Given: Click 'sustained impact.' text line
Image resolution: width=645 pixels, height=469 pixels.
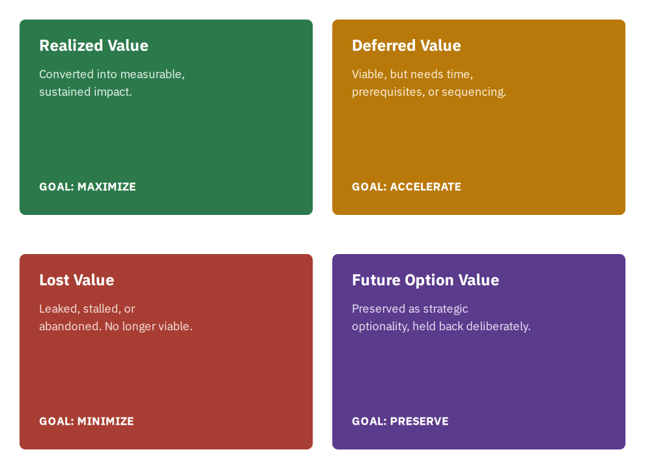Looking at the screenshot, I should tap(86, 92).
